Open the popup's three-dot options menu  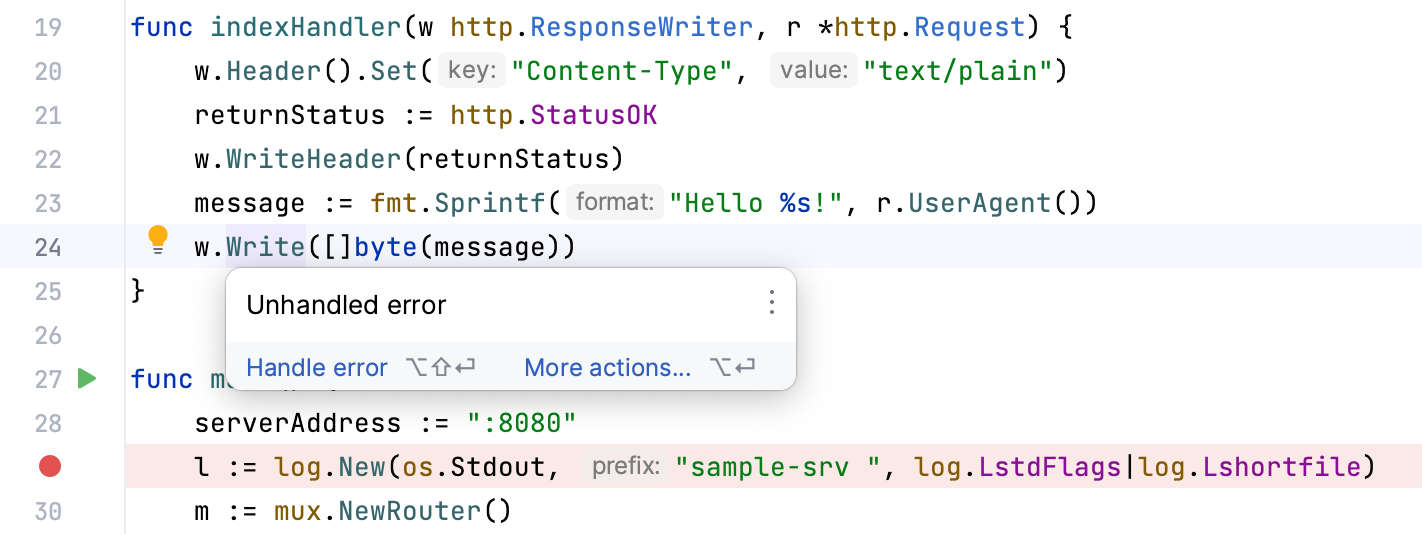pos(771,303)
